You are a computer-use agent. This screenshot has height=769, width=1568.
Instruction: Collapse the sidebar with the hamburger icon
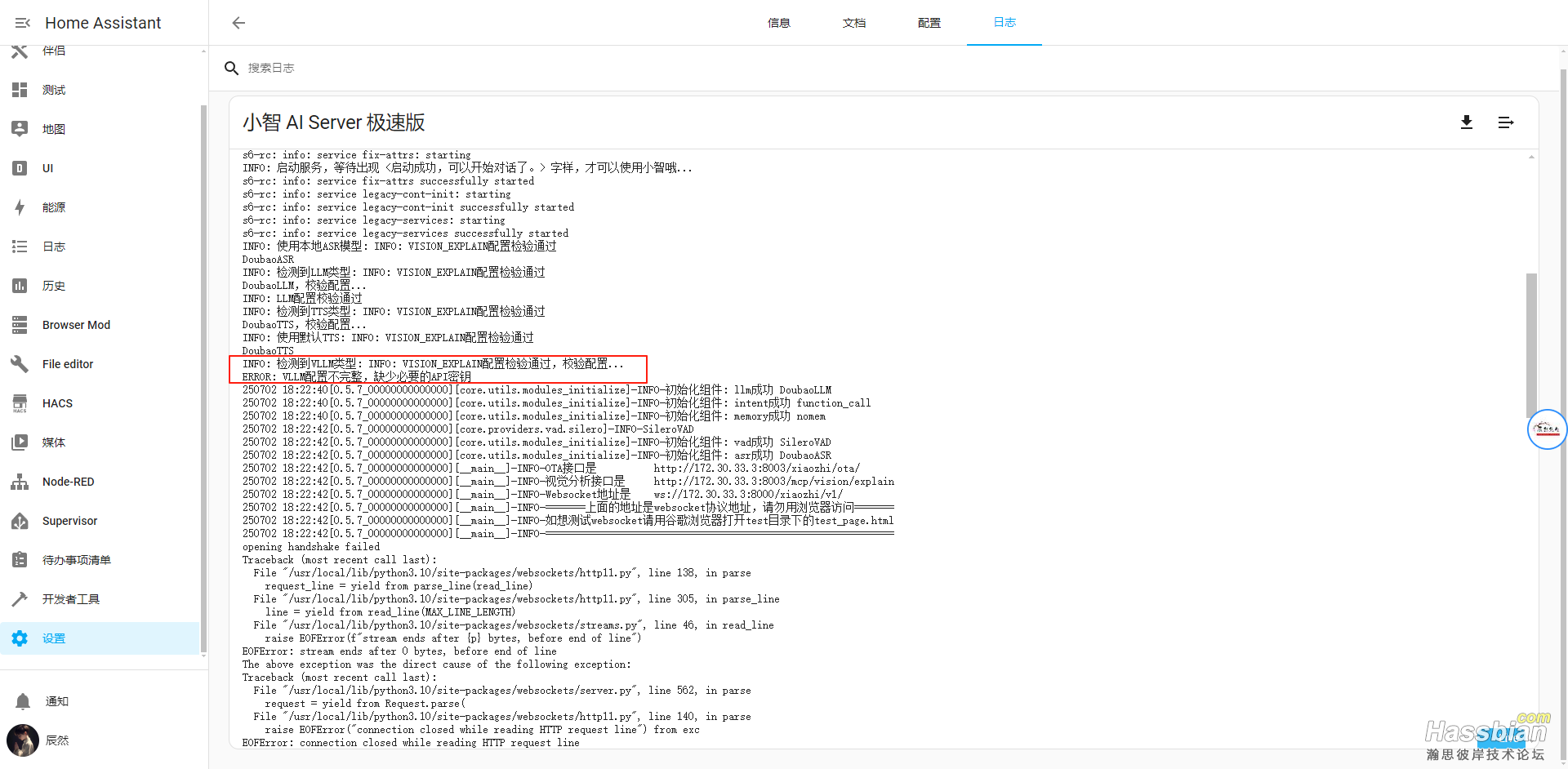point(22,23)
